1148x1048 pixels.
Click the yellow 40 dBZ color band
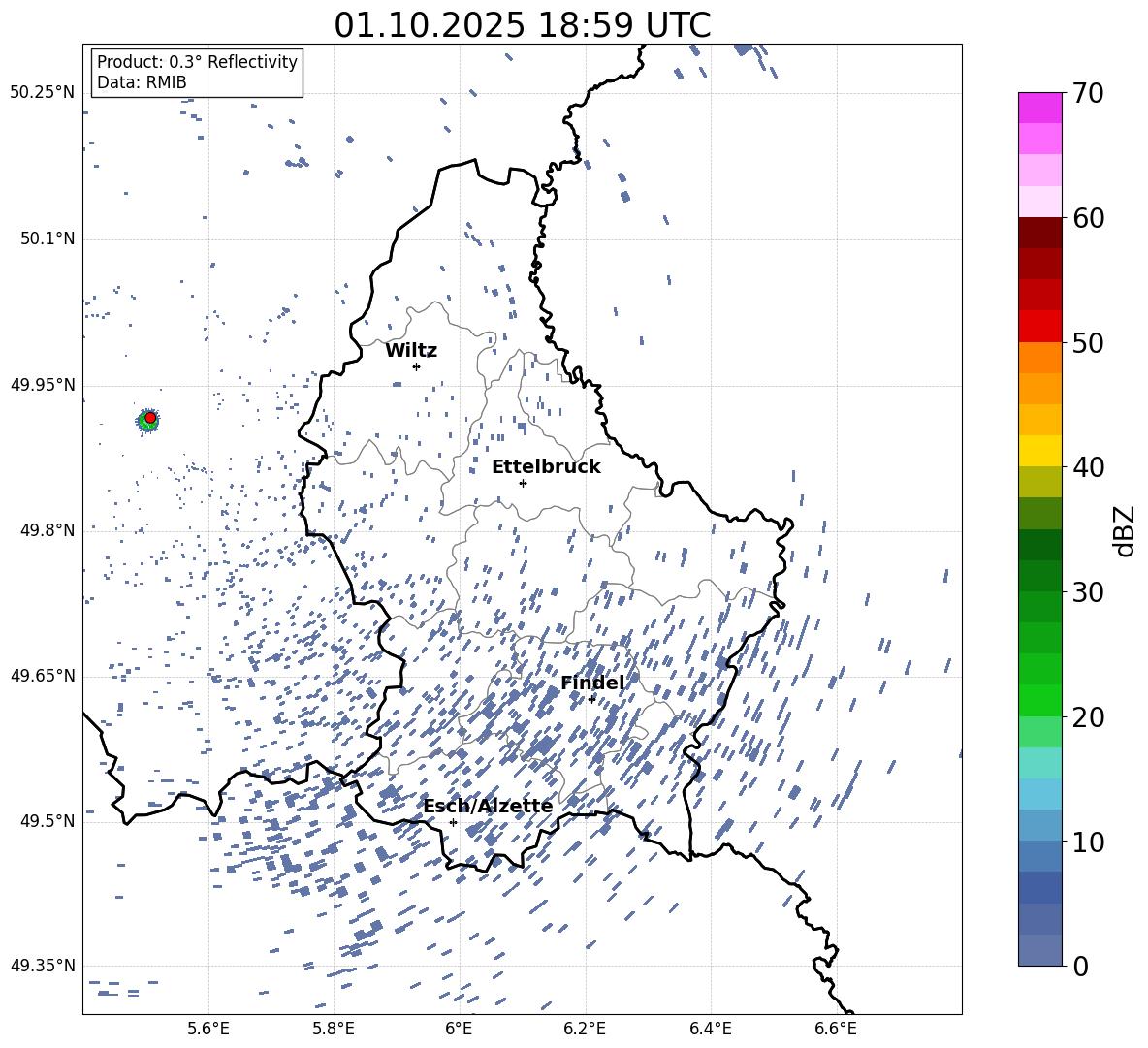1039,451
